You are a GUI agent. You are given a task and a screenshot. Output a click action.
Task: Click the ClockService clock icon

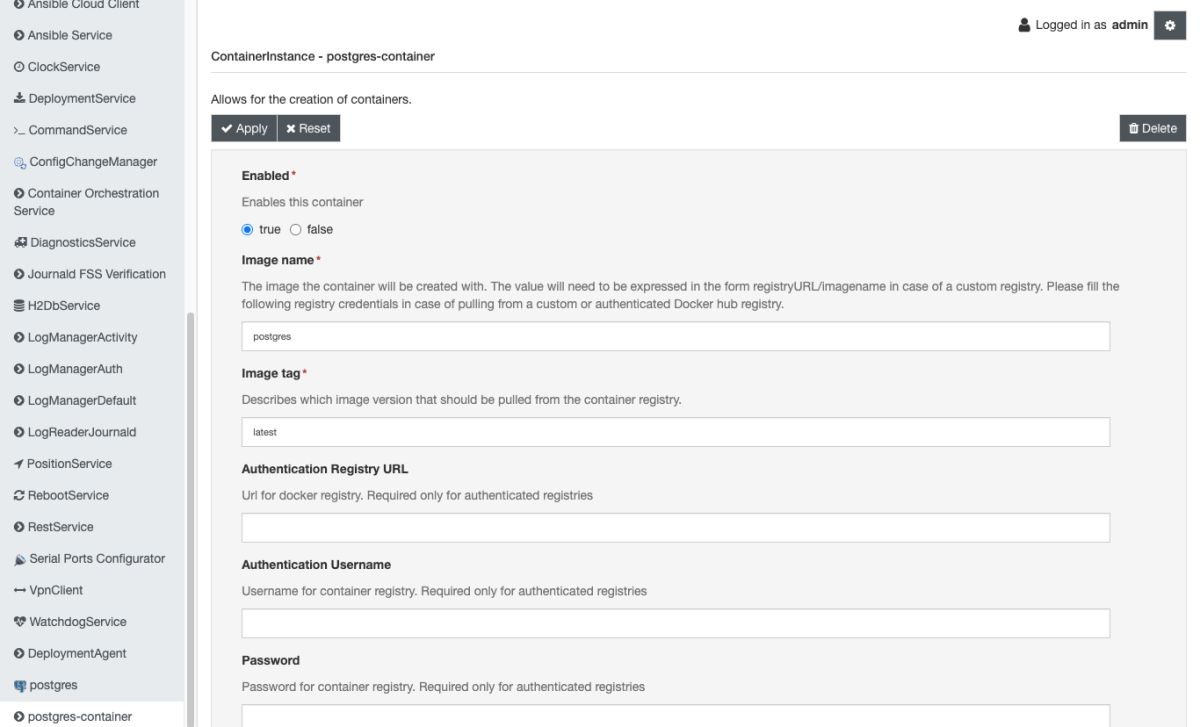19,67
